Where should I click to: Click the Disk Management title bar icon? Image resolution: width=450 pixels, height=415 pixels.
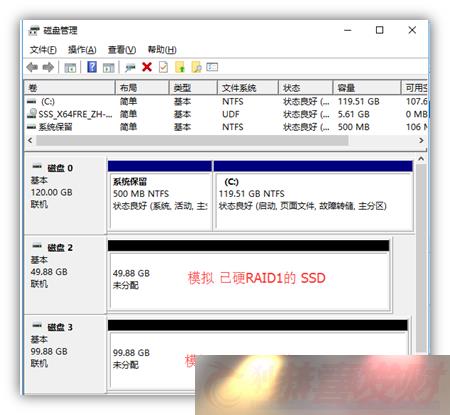(x=34, y=30)
